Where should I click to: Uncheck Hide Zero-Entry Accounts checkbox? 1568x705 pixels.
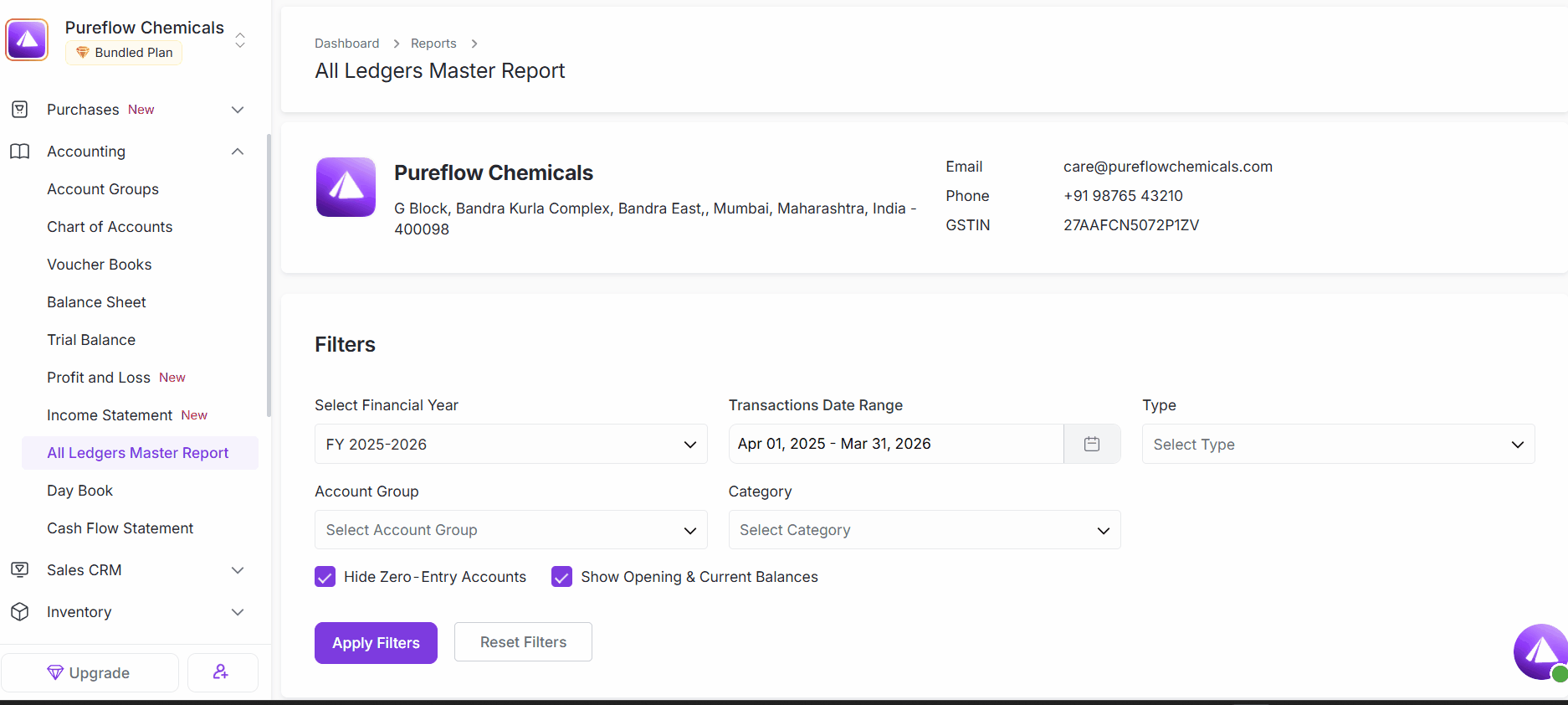pyautogui.click(x=325, y=577)
